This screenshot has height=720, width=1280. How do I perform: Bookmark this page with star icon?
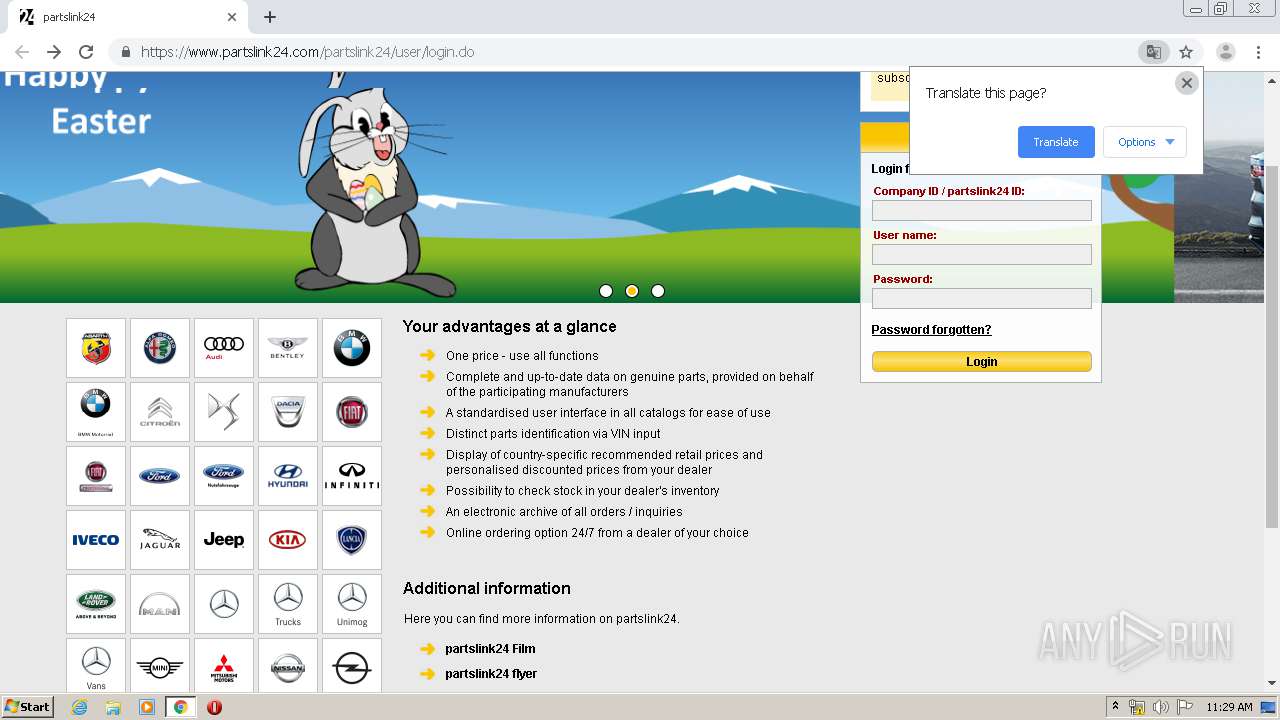click(x=1186, y=52)
